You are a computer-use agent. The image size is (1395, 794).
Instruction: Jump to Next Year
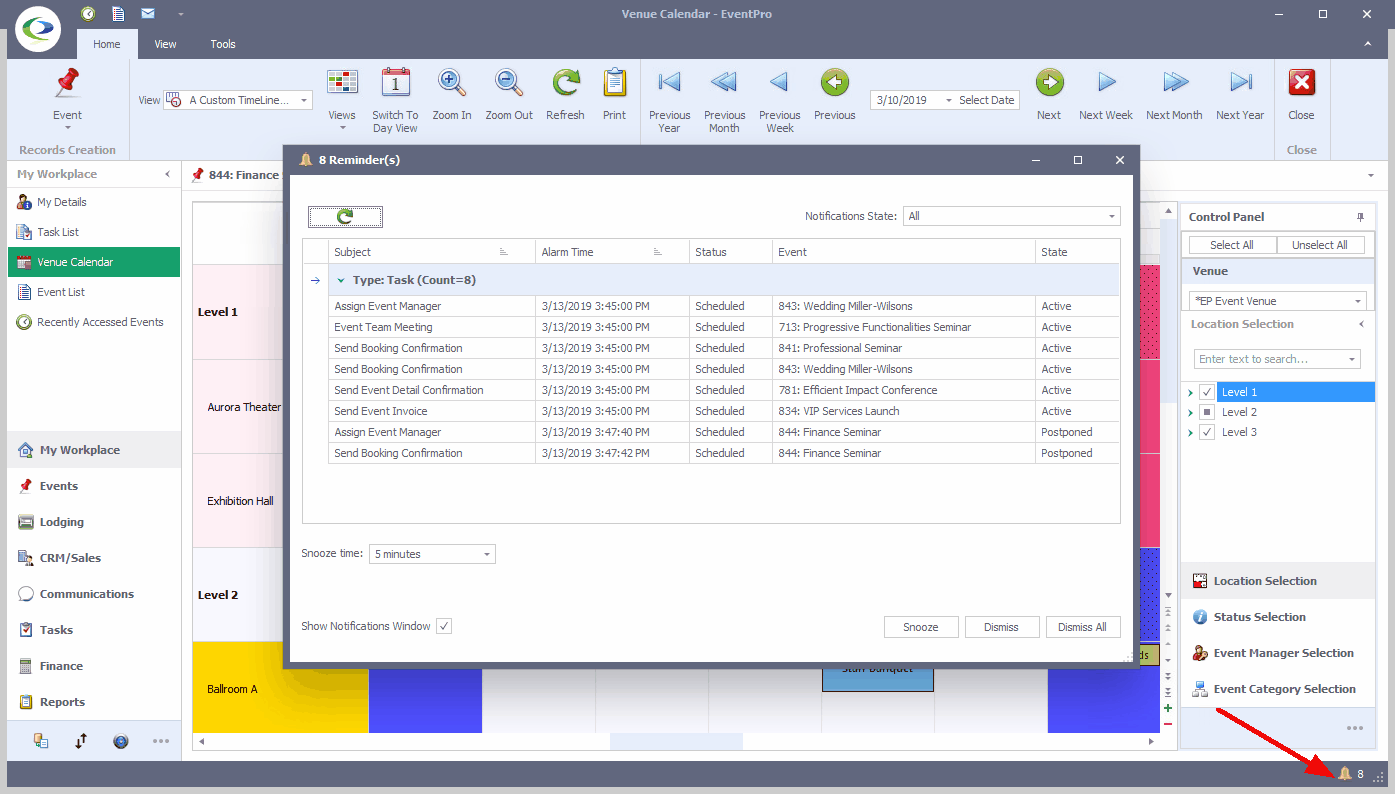pyautogui.click(x=1240, y=82)
